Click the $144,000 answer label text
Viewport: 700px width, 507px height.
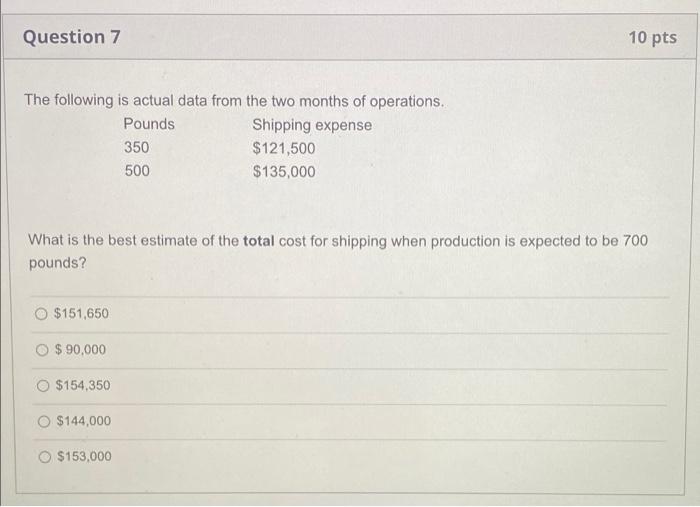tap(84, 421)
